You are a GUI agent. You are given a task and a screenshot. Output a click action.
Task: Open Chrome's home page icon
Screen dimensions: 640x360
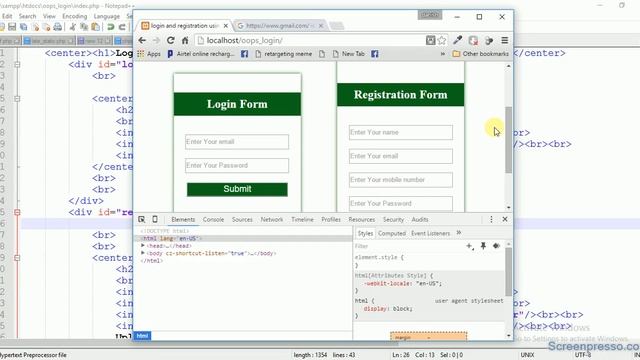185,40
